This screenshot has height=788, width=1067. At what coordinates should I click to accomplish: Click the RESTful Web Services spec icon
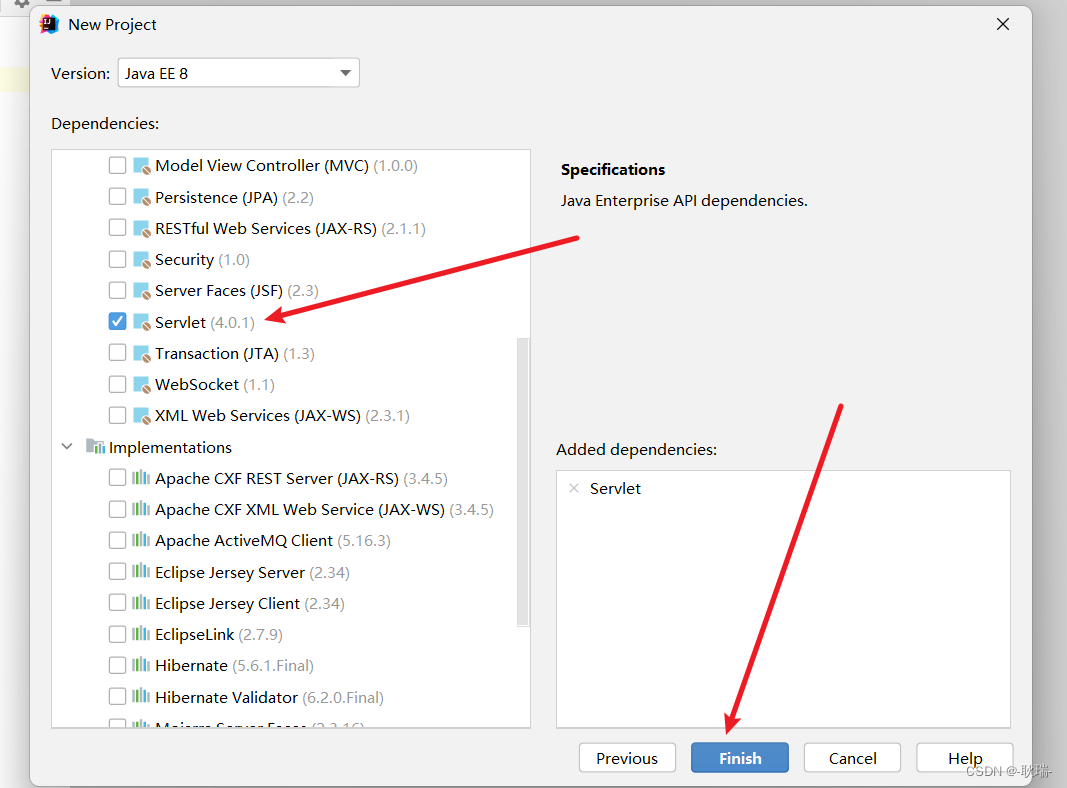click(142, 229)
